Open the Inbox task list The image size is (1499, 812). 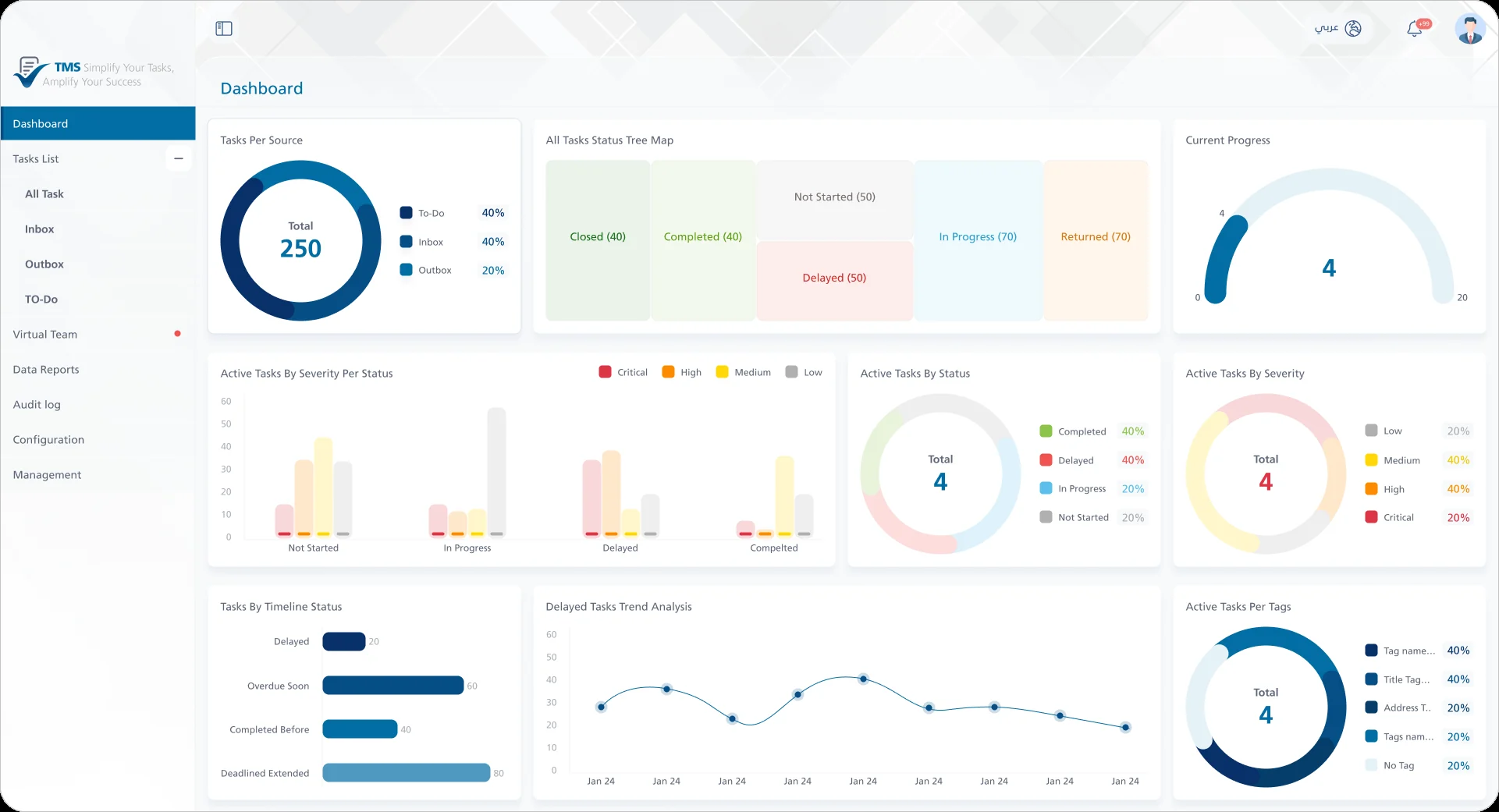[40, 229]
